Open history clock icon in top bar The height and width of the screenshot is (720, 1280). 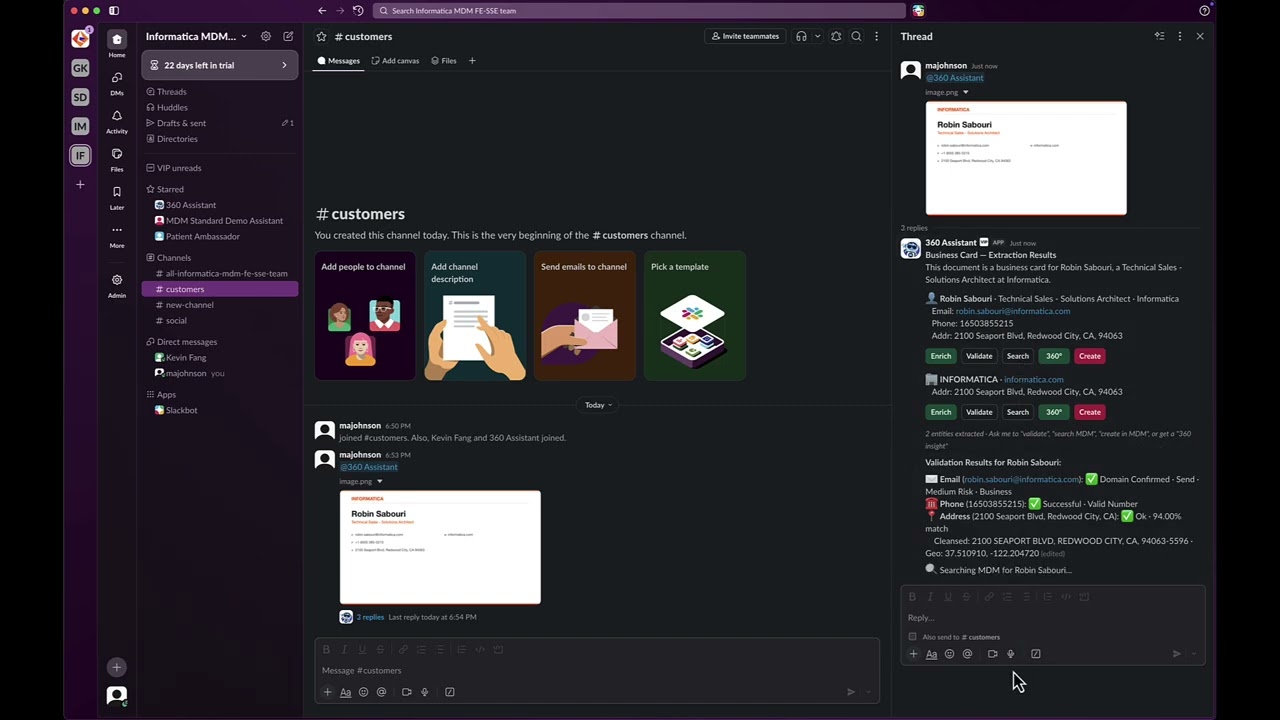[x=358, y=11]
